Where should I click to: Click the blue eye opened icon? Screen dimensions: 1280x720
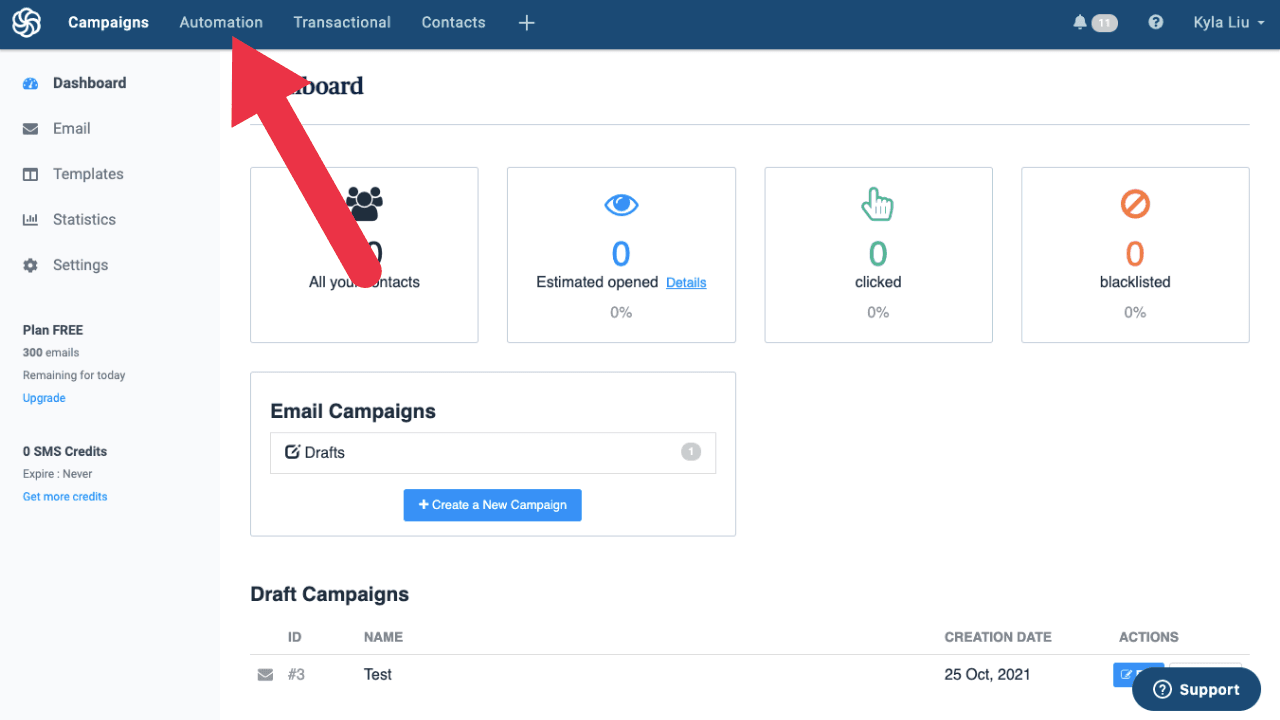621,205
